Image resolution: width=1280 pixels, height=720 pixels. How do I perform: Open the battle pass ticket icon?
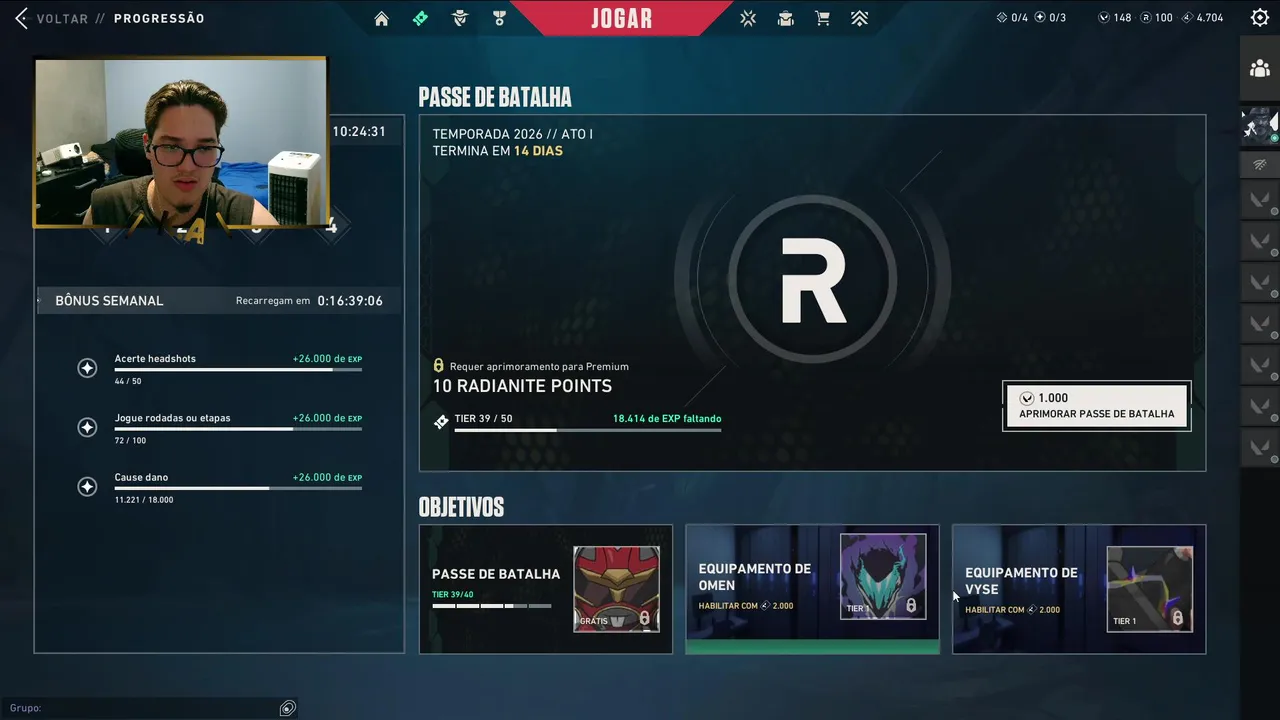(420, 18)
